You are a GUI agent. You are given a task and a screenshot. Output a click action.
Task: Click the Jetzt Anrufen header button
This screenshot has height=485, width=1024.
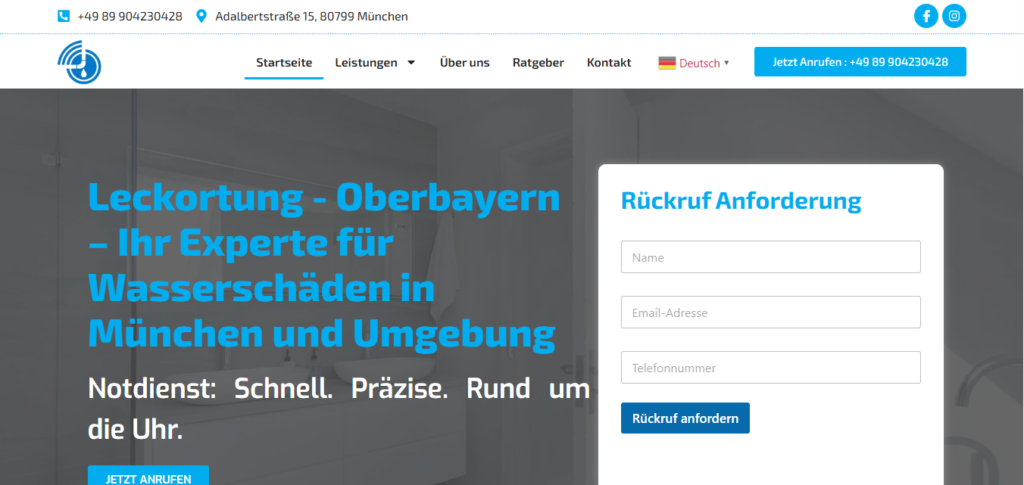tap(860, 62)
